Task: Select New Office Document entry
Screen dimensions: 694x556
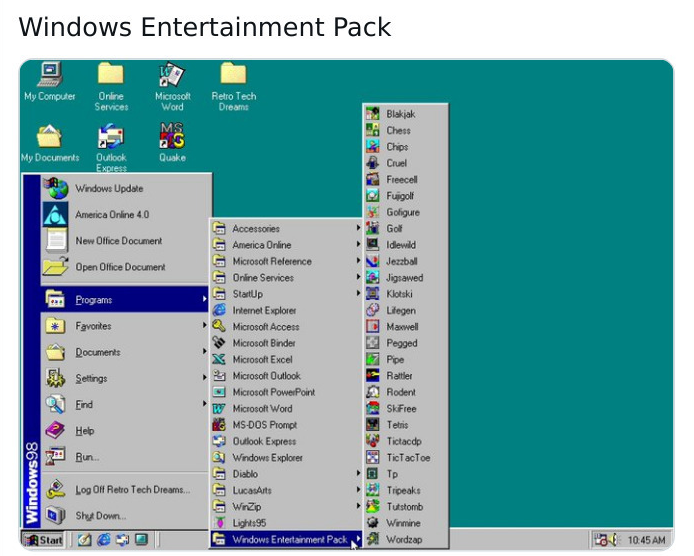Action: point(125,241)
